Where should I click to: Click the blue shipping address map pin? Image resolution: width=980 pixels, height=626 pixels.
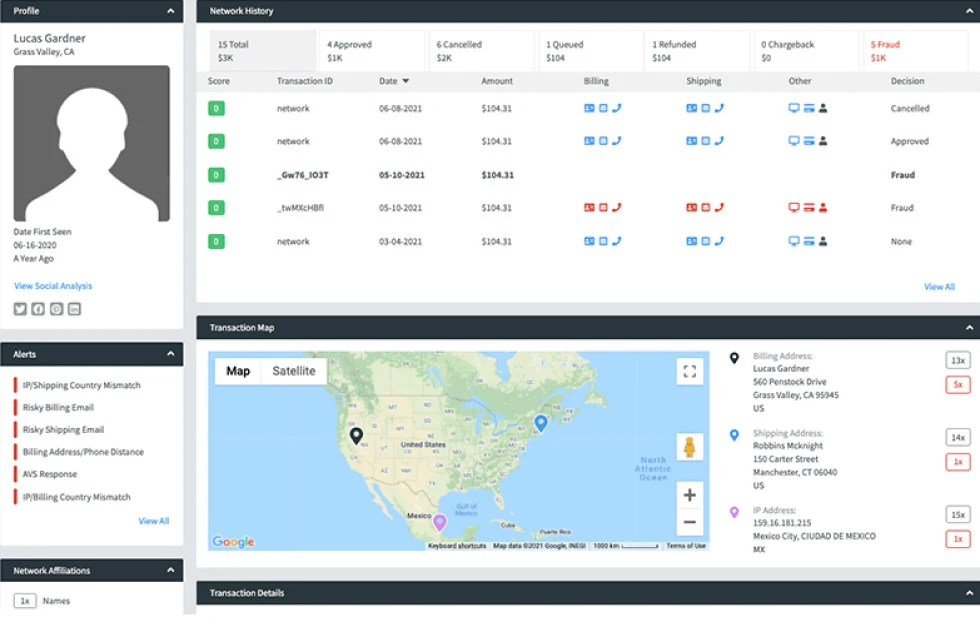tap(541, 423)
